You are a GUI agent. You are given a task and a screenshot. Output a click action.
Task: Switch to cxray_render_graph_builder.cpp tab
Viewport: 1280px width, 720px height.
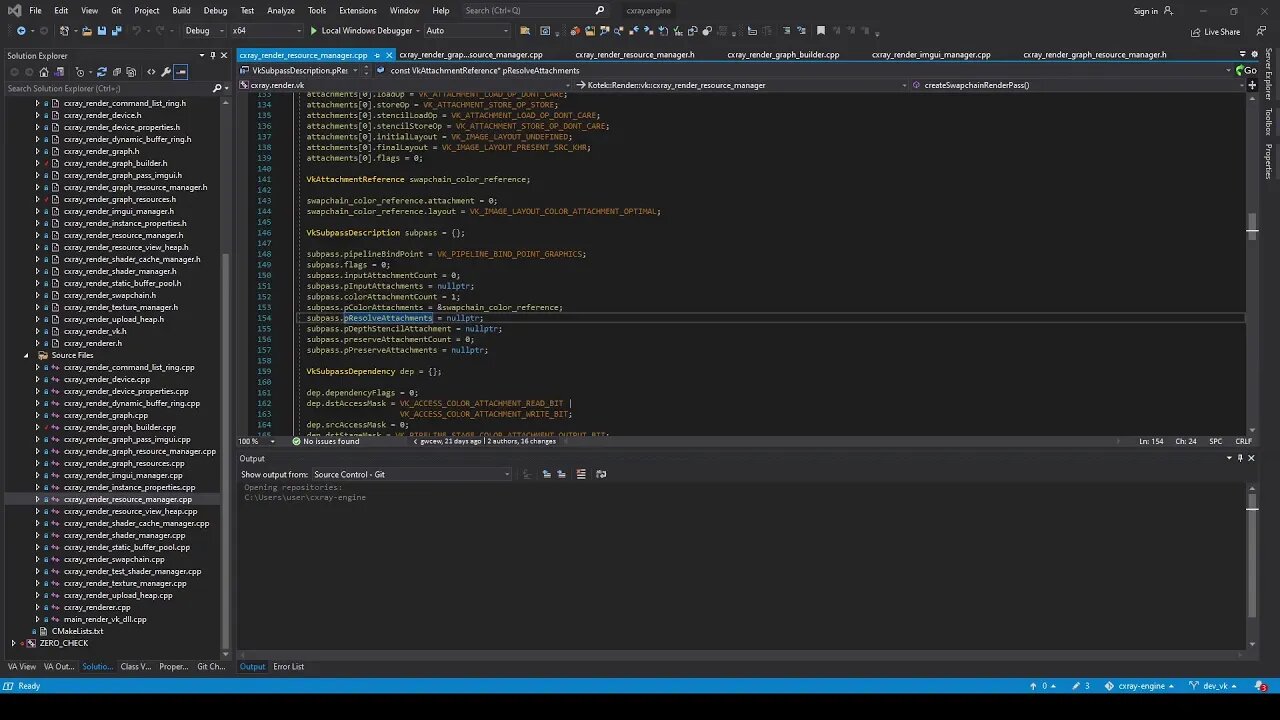pyautogui.click(x=783, y=55)
